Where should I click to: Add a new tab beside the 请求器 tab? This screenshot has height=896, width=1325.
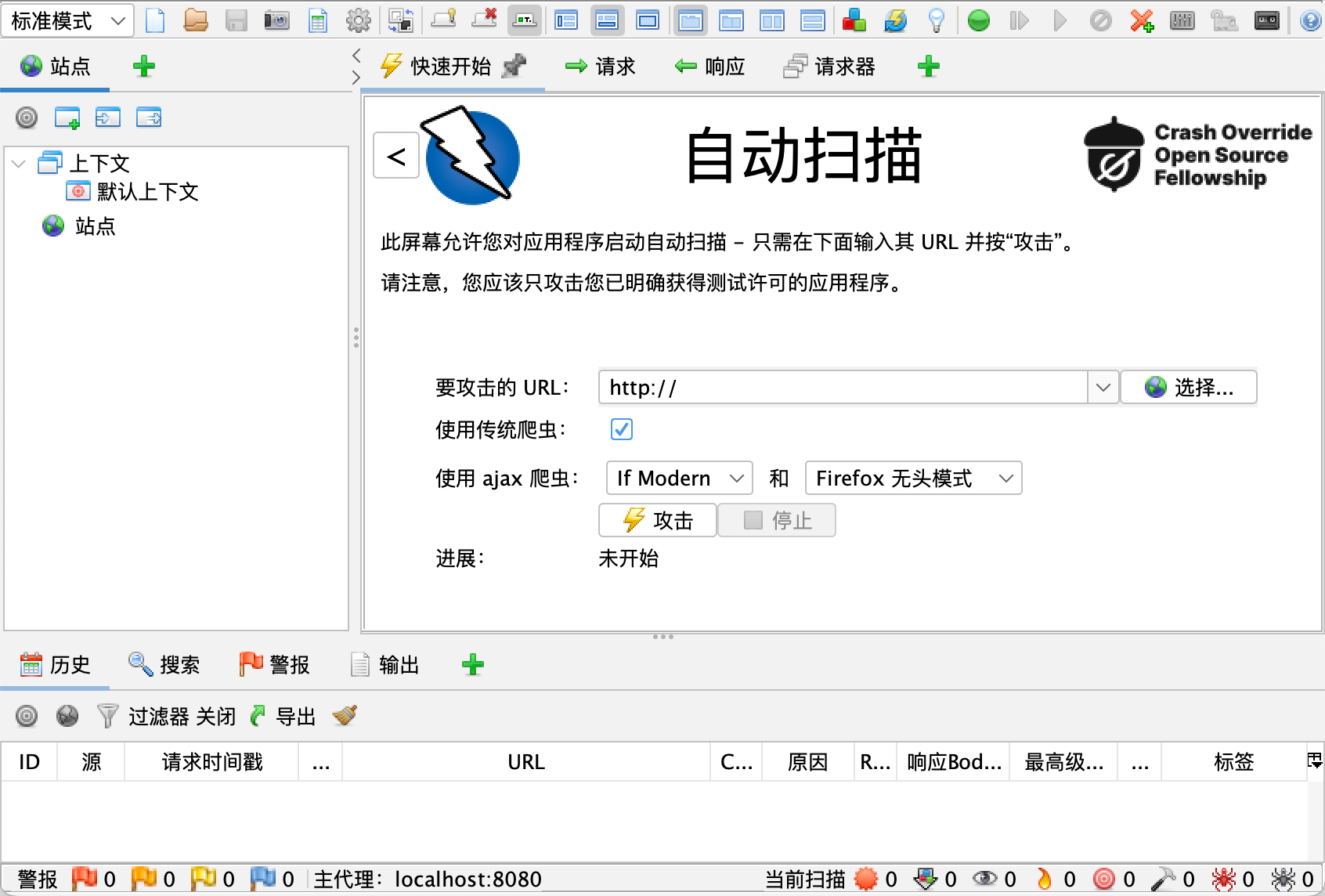tap(929, 67)
